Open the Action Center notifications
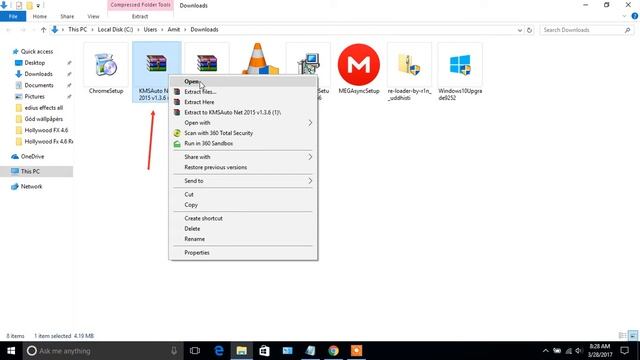 coord(624,351)
